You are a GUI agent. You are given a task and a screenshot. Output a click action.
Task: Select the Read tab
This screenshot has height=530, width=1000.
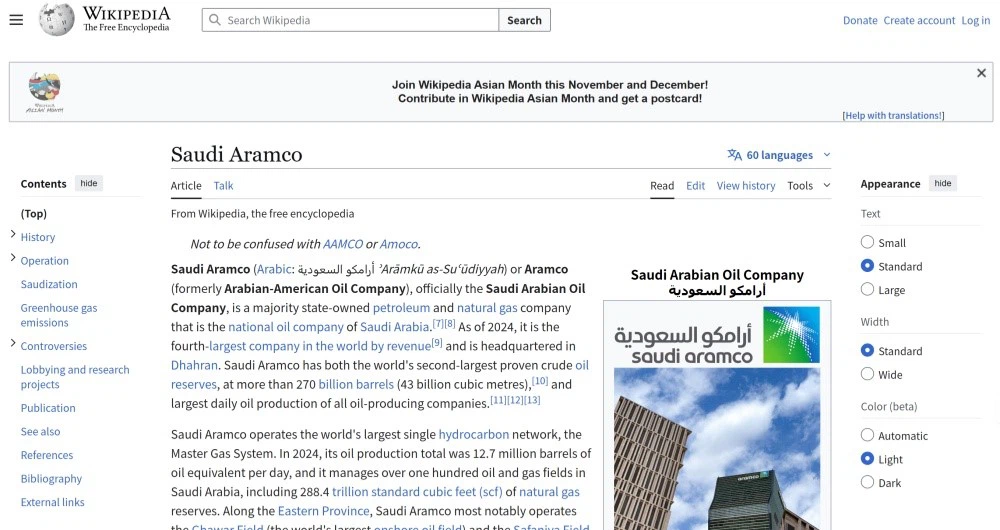pos(662,186)
